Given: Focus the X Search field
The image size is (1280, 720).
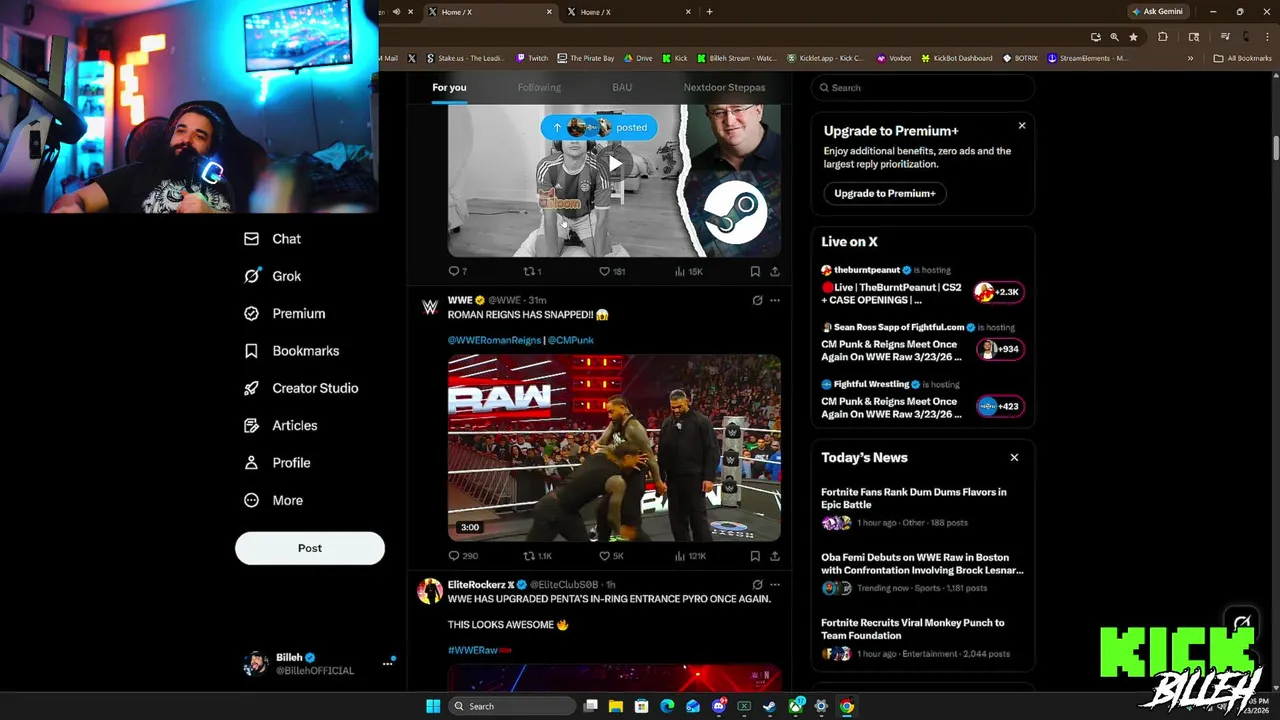Looking at the screenshot, I should pyautogui.click(x=922, y=88).
